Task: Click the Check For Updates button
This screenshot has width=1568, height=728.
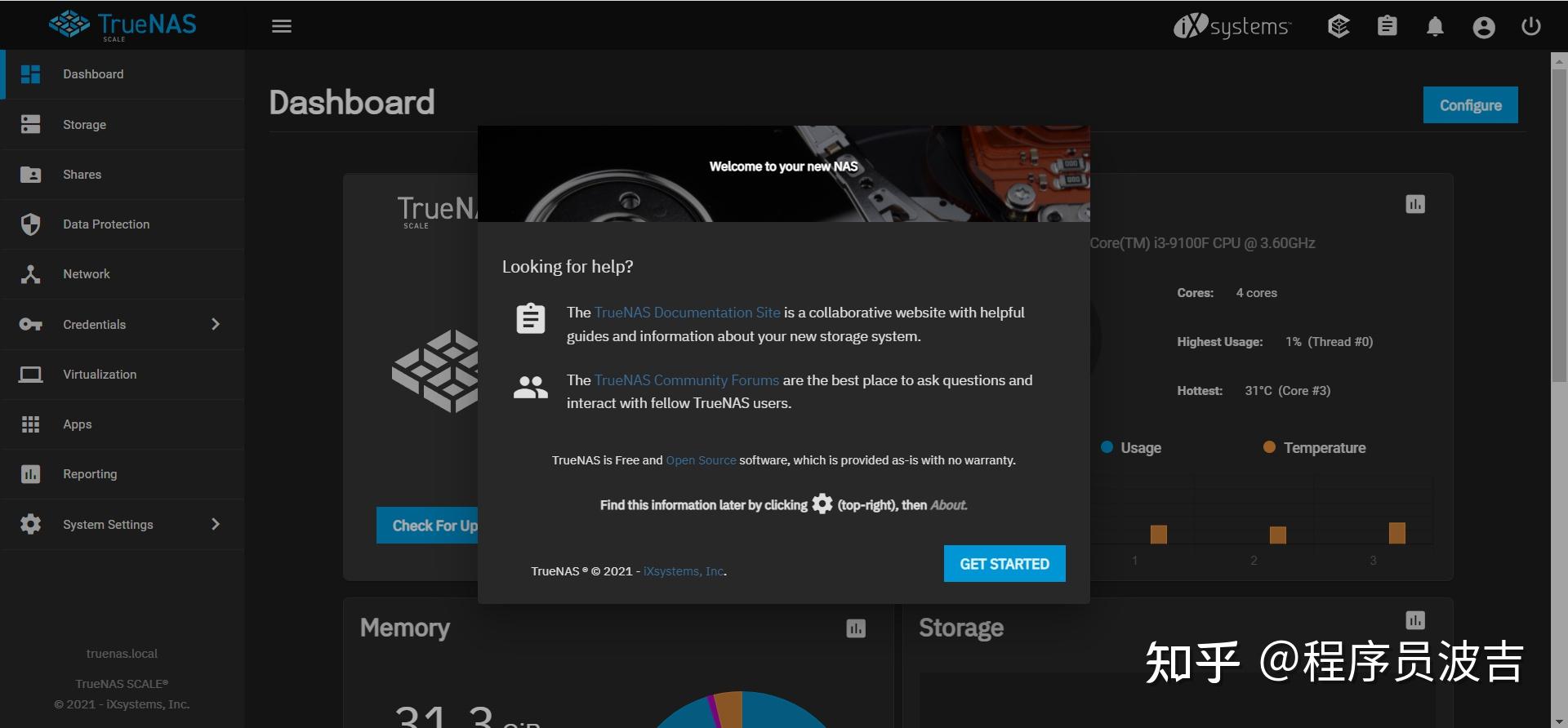Action: click(x=427, y=526)
